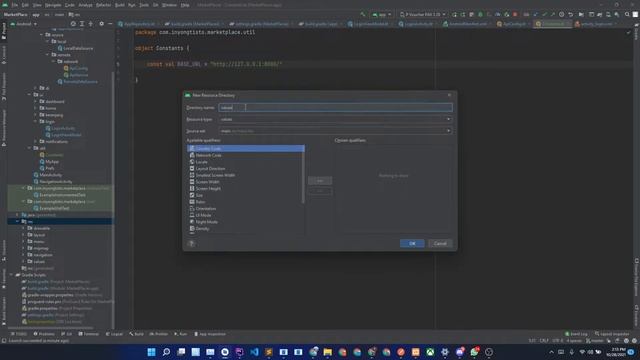Open the Source set dropdown
This screenshot has width=640, height=360.
click(x=335, y=131)
